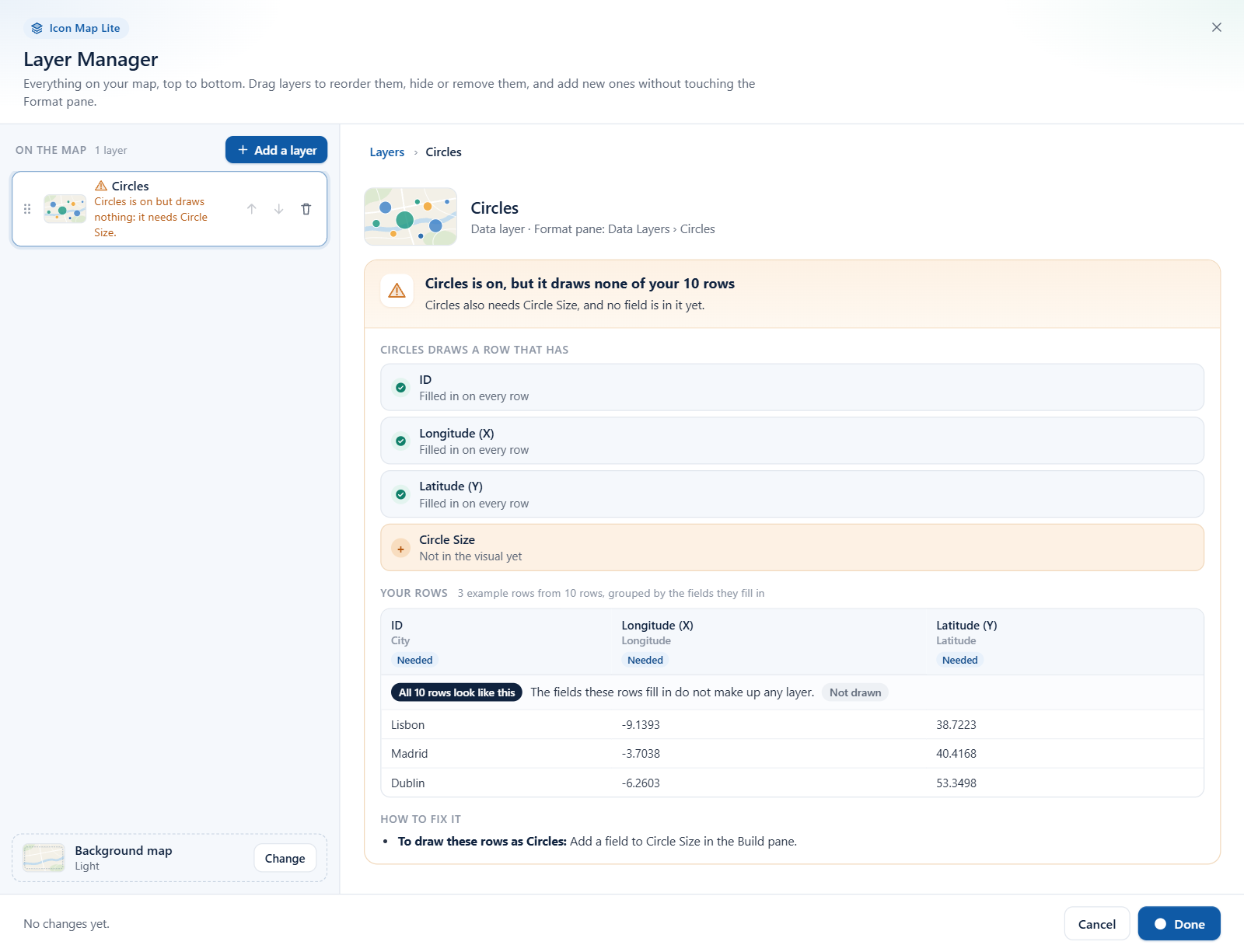Click the 40.4168 latitude value
The width and height of the screenshot is (1244, 952).
[956, 754]
